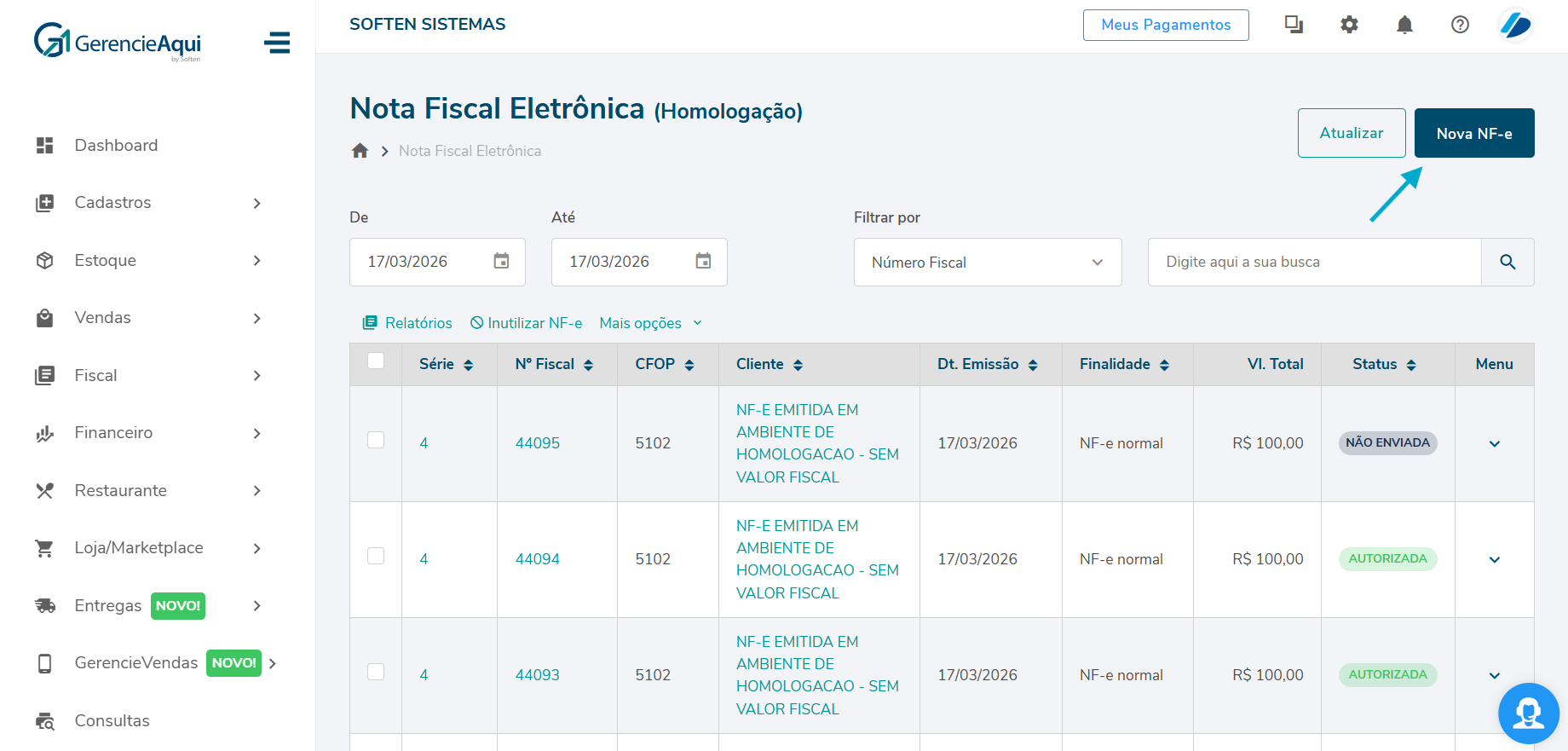Open the user profile avatar

pyautogui.click(x=1515, y=25)
